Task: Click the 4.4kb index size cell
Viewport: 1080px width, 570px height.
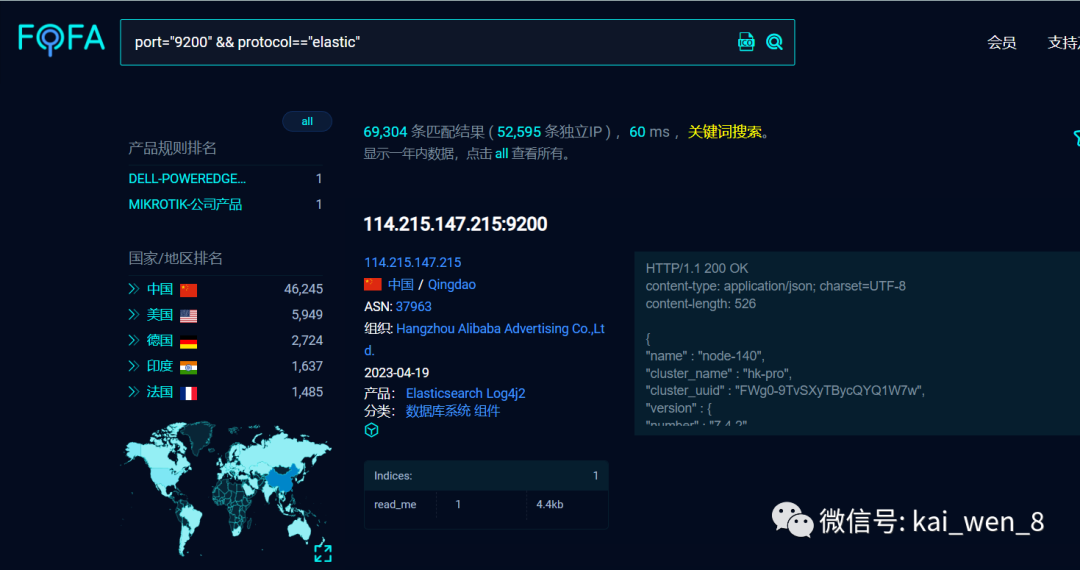Action: 550,505
